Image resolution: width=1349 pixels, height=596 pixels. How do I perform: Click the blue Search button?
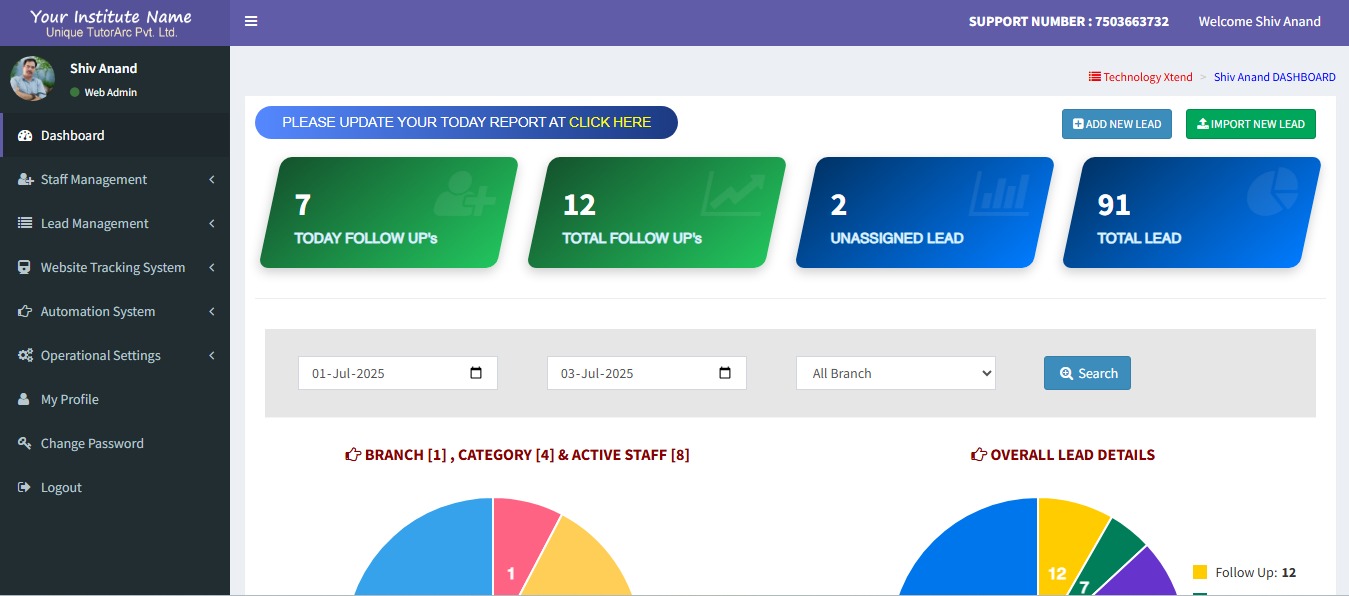point(1088,373)
